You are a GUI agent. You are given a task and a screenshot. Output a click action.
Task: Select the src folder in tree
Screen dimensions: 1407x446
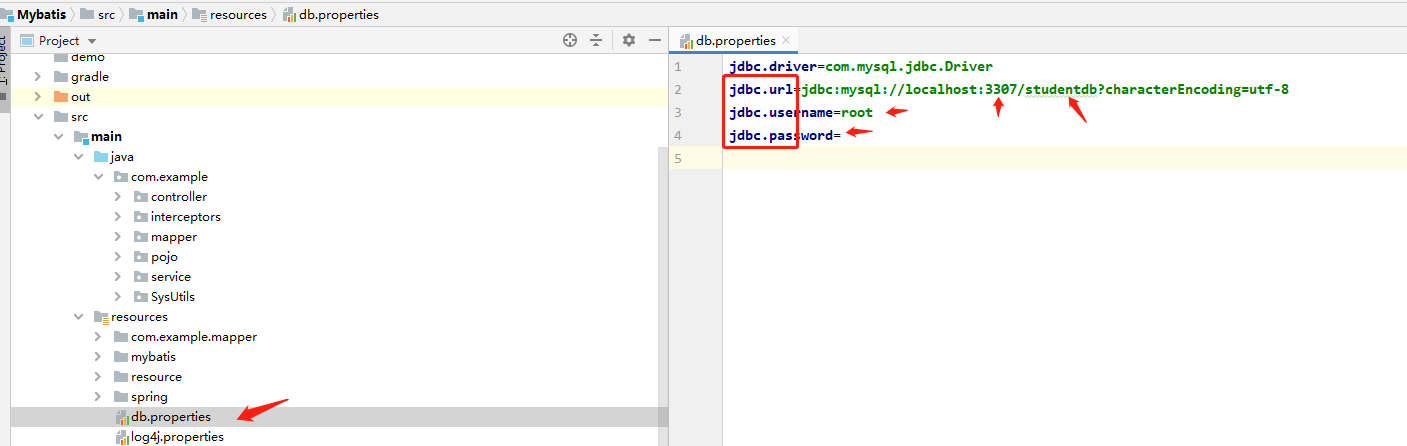[79, 117]
